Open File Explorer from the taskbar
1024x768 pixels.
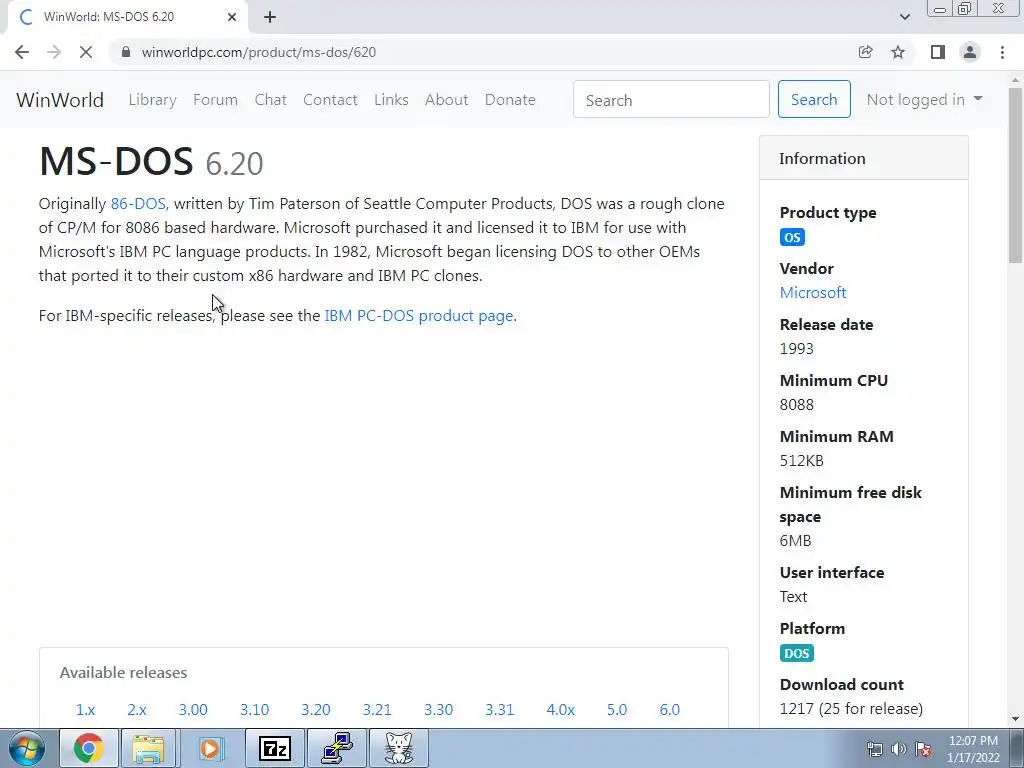pos(148,748)
